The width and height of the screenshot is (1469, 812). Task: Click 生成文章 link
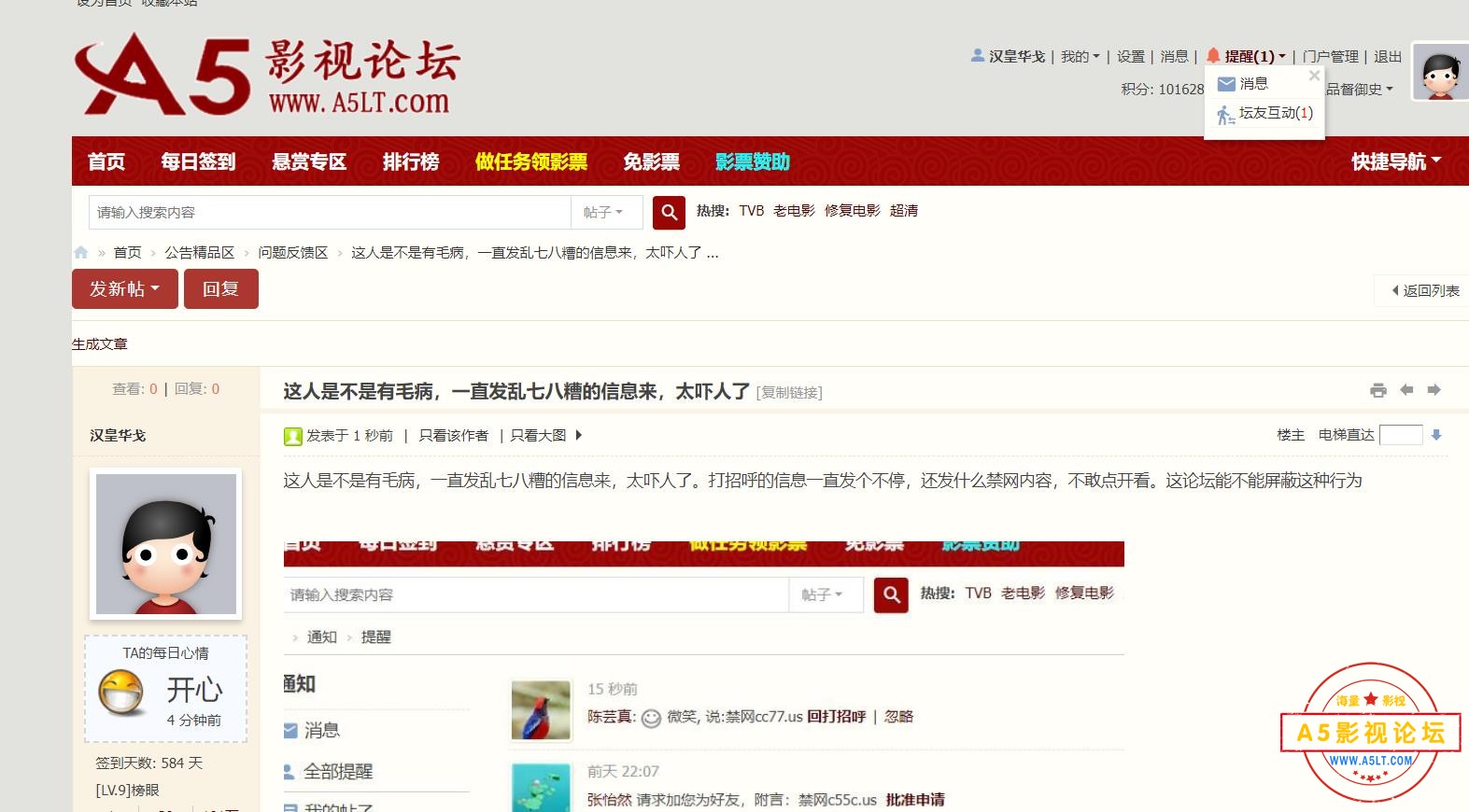[100, 343]
